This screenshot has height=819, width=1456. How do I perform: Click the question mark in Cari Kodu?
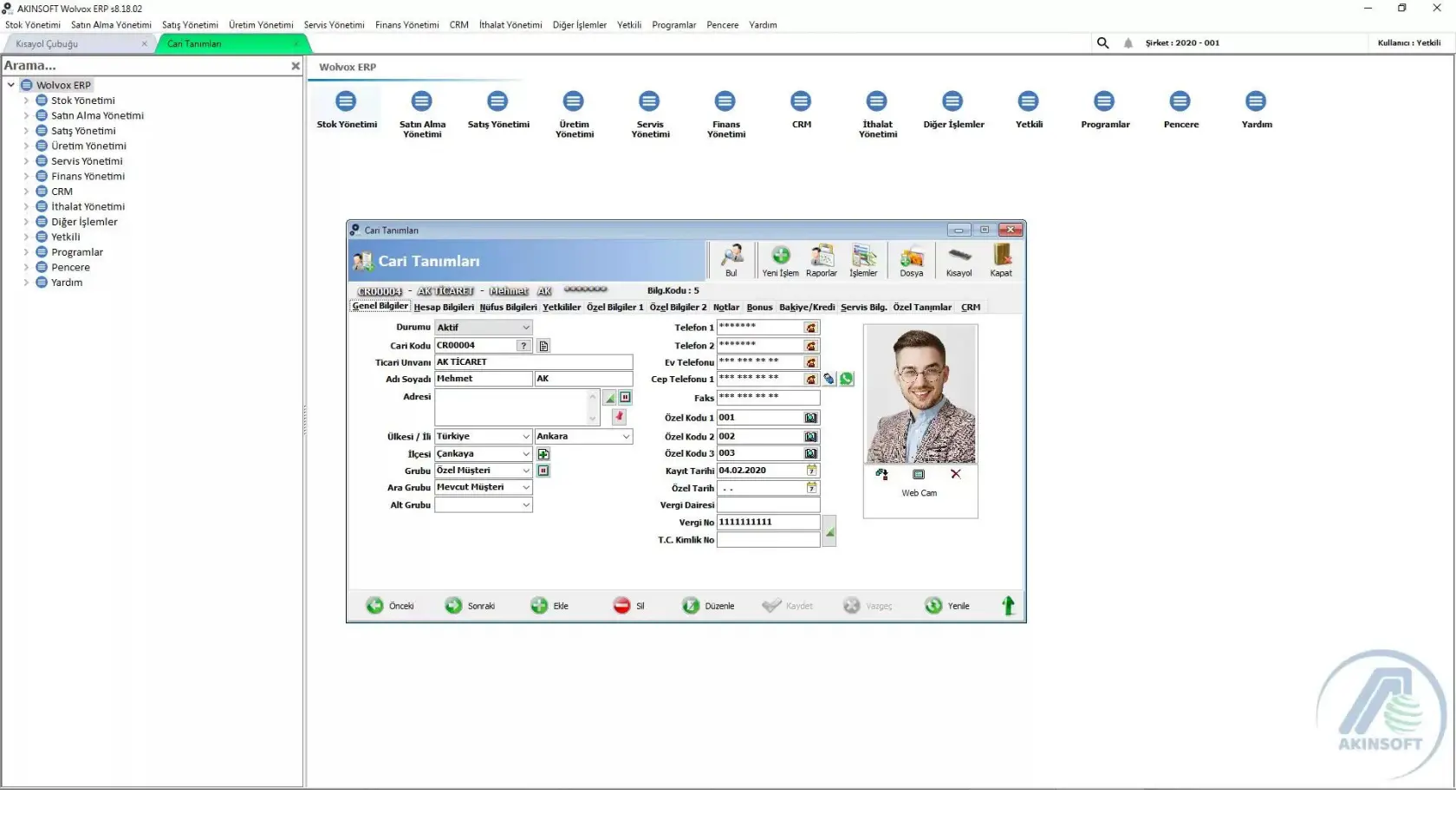click(523, 346)
